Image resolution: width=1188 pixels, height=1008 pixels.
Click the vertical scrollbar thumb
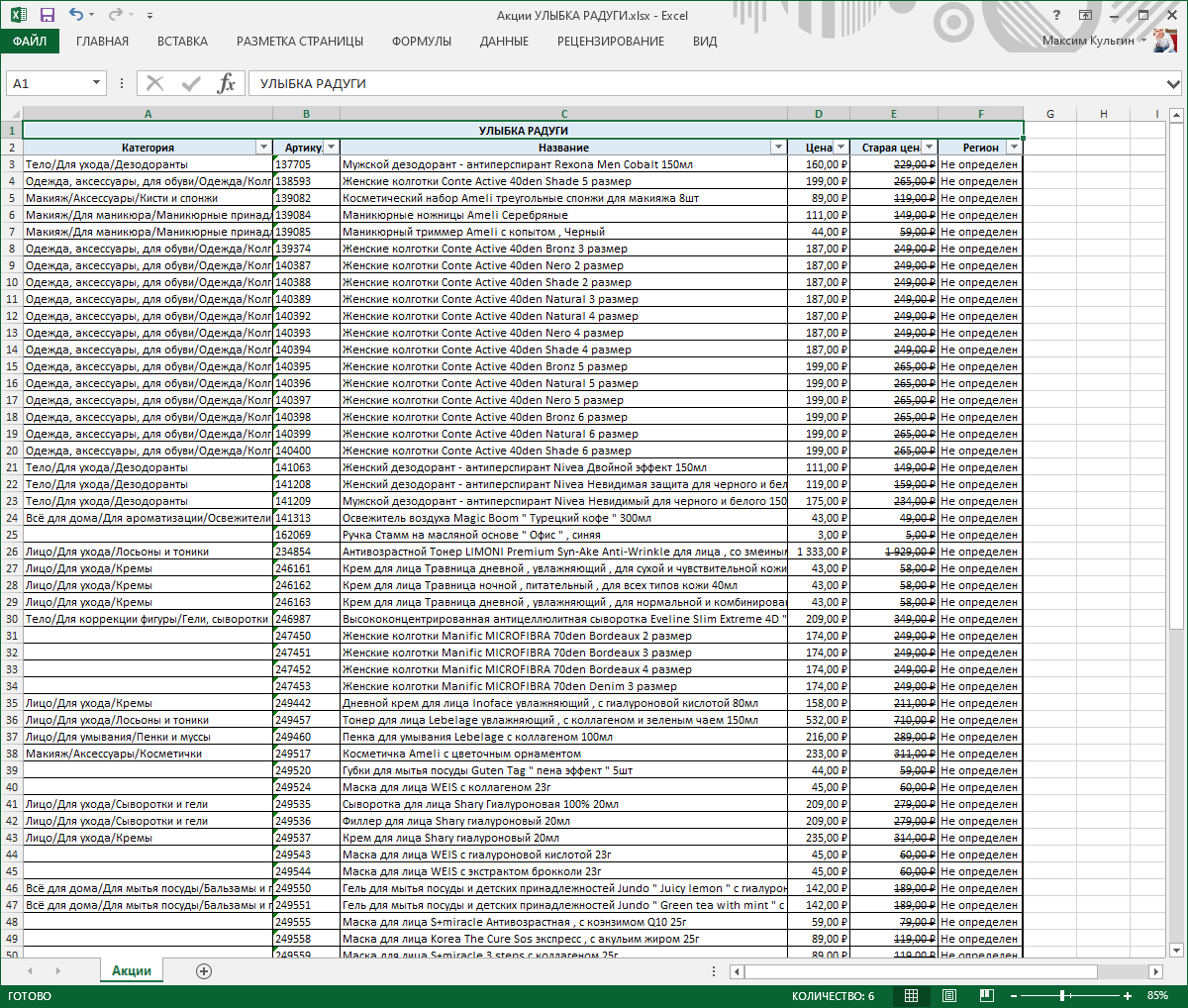(x=1176, y=374)
